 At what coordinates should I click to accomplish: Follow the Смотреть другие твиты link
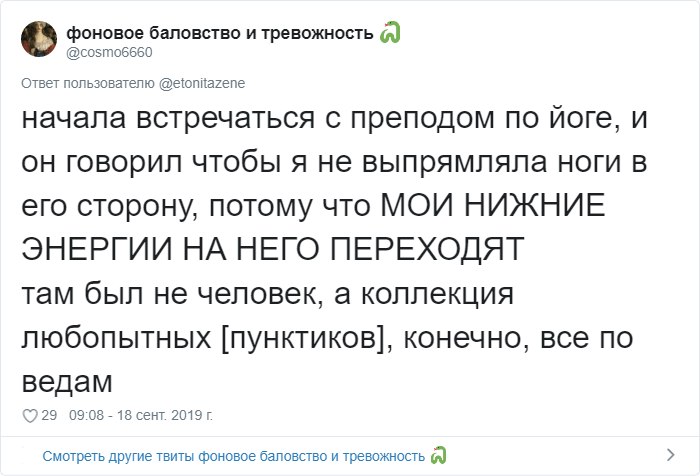tap(233, 456)
